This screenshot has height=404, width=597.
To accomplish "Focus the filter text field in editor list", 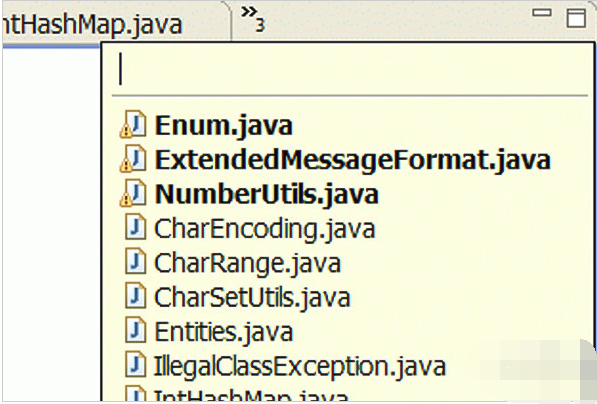I will [x=350, y=69].
